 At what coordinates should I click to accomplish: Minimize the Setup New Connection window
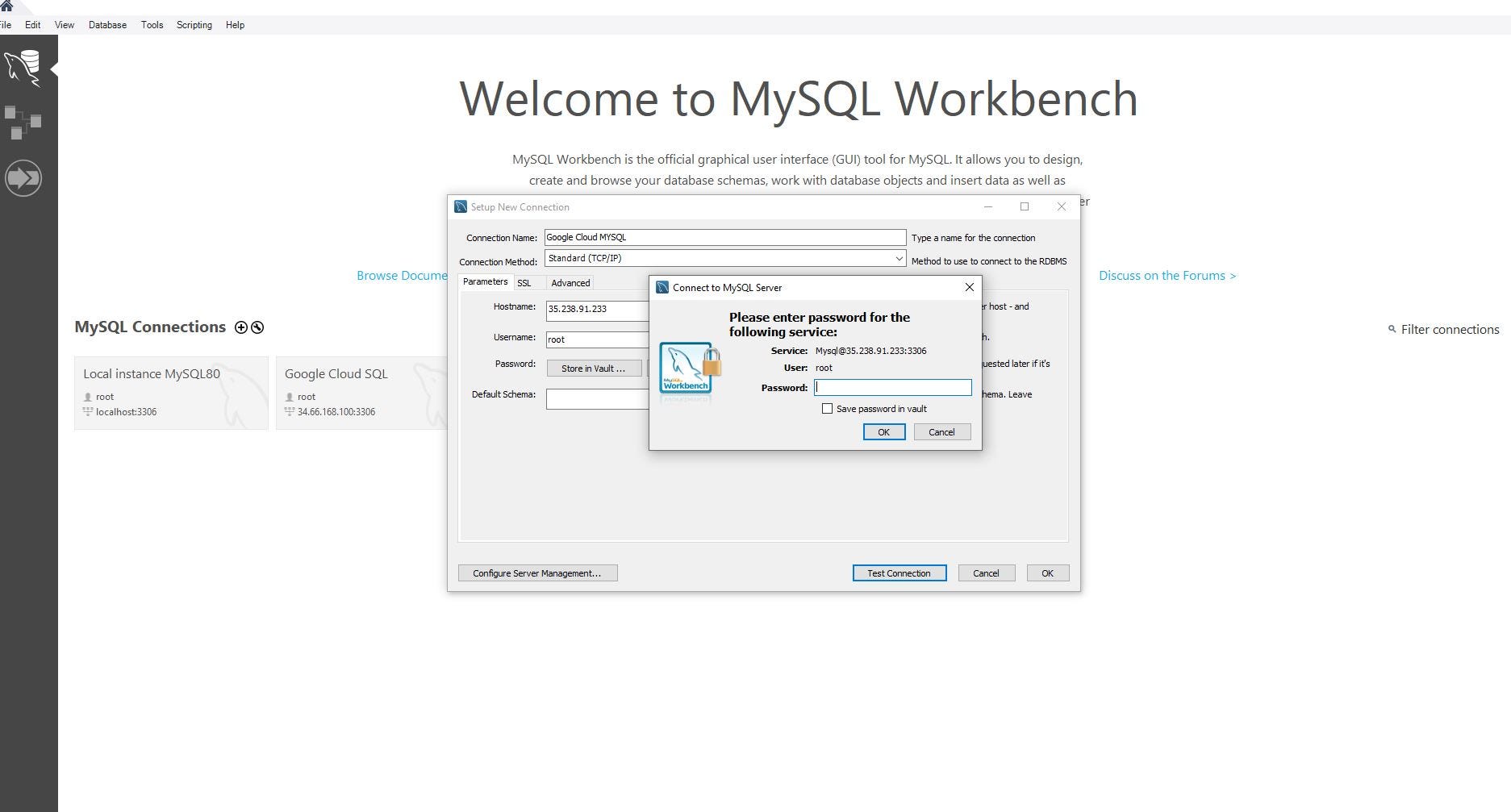[987, 206]
